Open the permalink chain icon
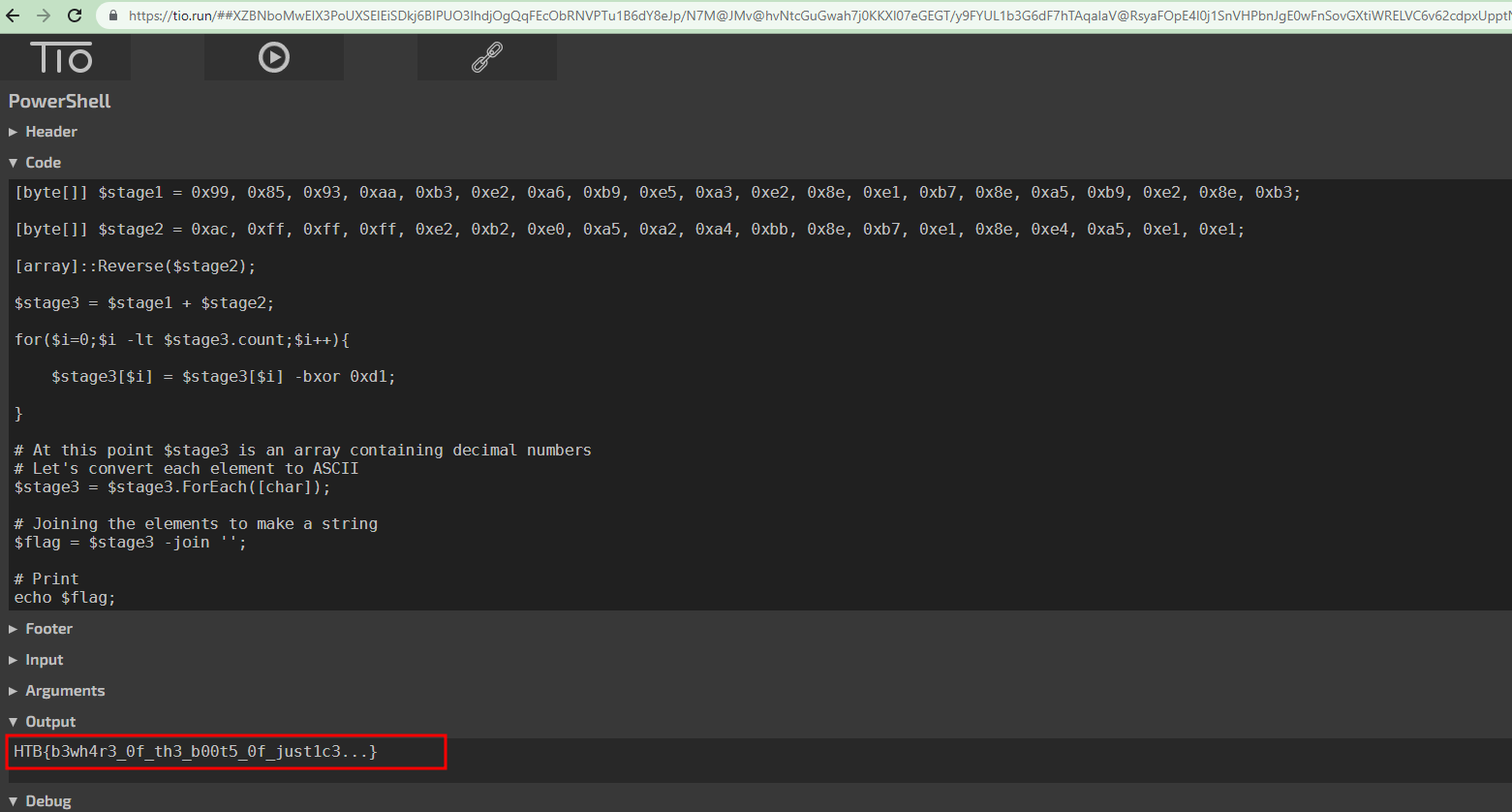Image resolution: width=1512 pixels, height=812 pixels. 486,58
